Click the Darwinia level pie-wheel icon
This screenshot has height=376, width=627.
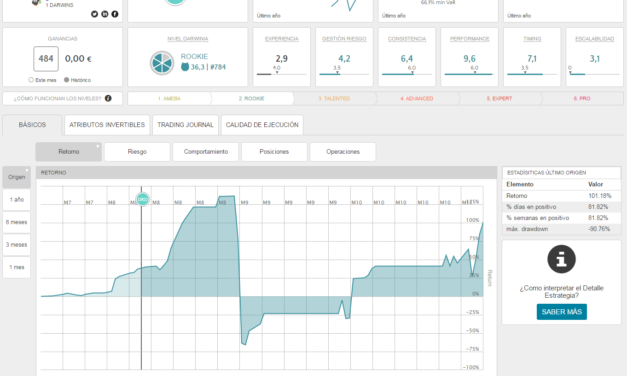coord(162,63)
